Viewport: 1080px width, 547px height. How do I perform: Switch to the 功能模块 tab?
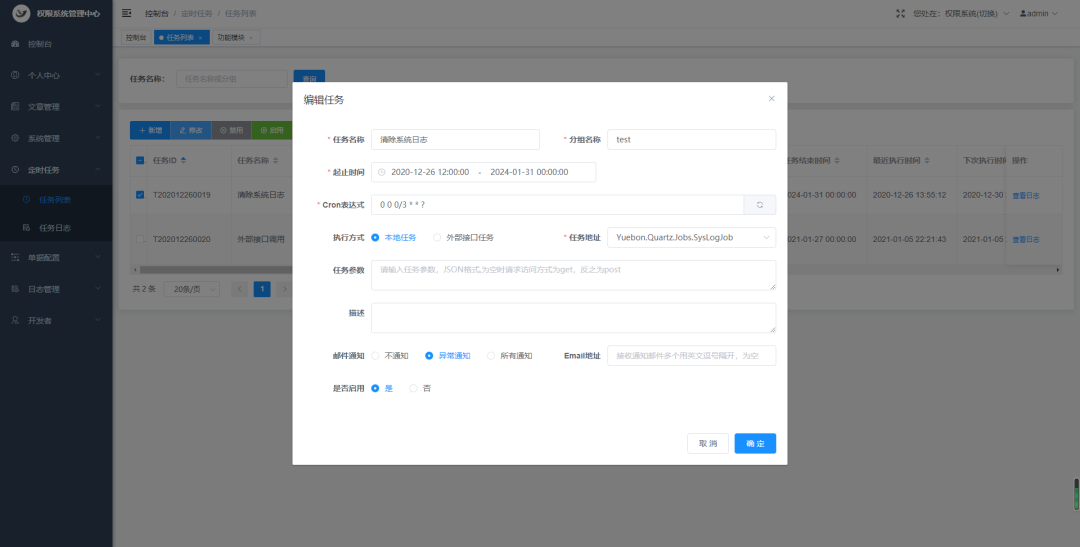pos(235,38)
